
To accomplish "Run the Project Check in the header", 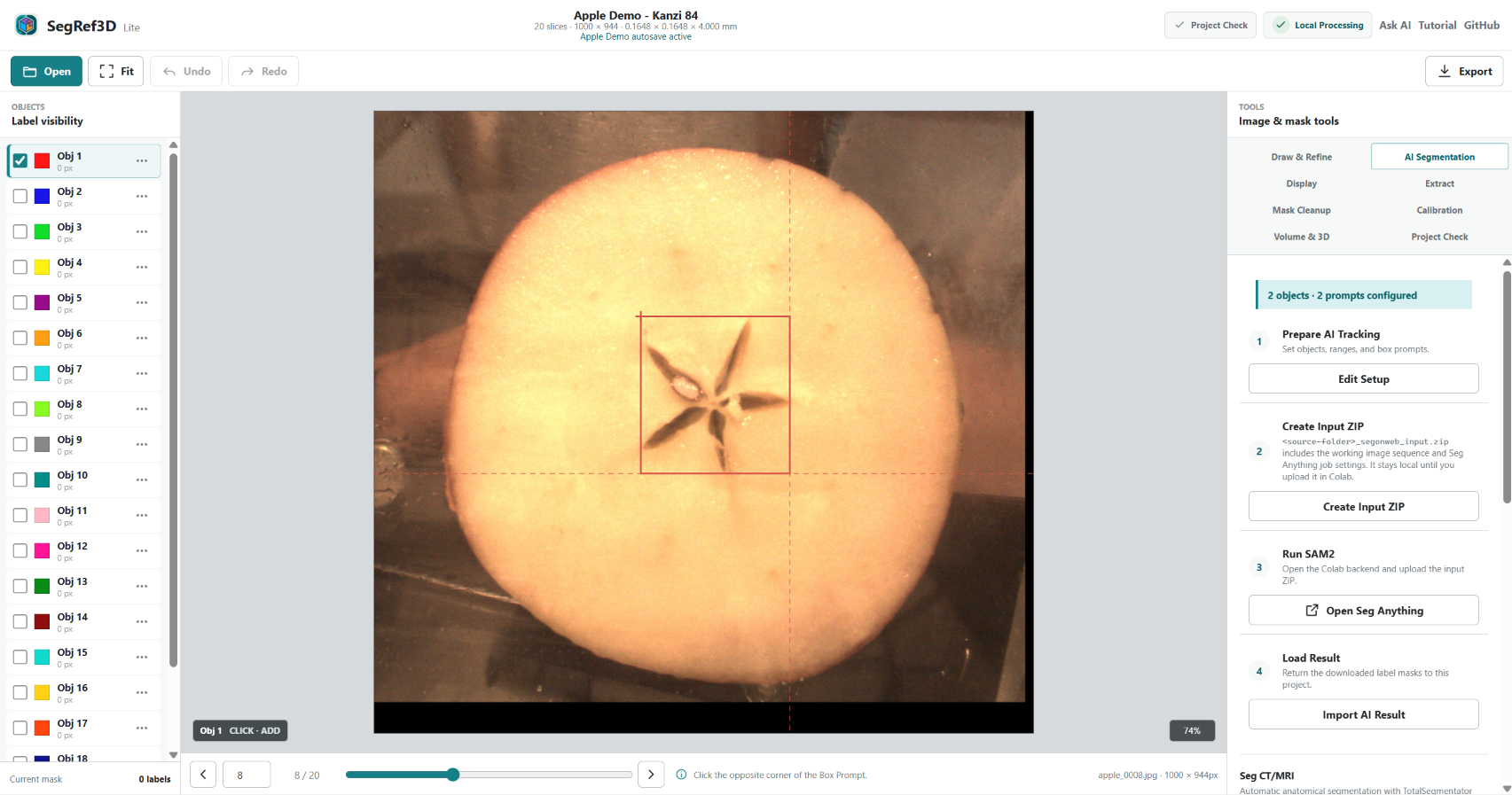I will click(1210, 25).
